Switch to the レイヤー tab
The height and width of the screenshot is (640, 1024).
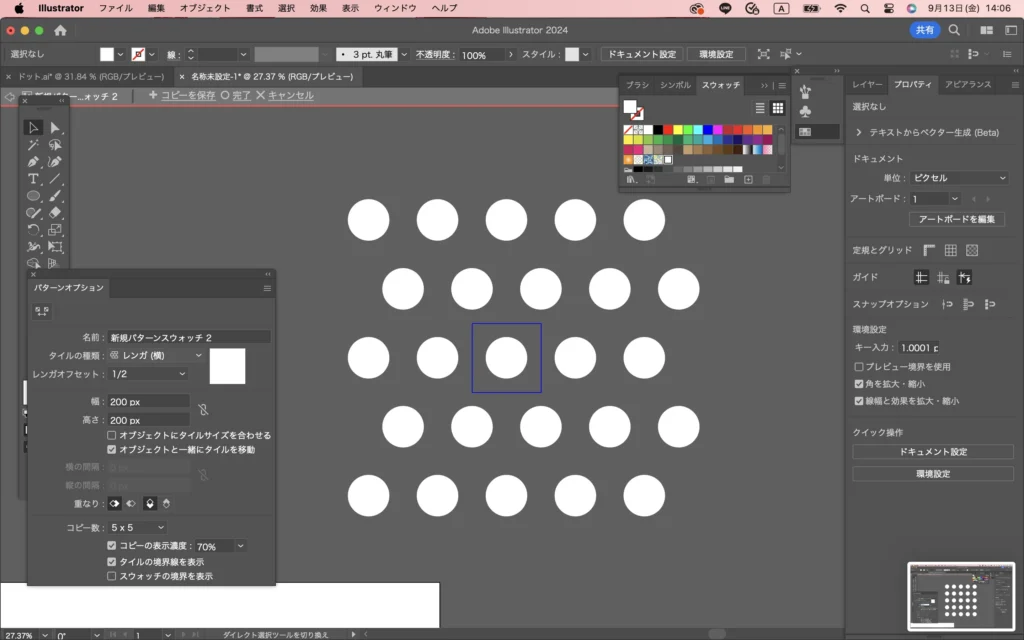[867, 85]
